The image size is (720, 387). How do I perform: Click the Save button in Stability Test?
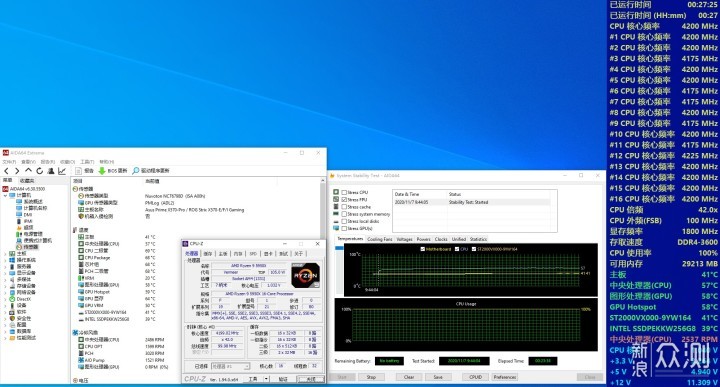[x=438, y=377]
